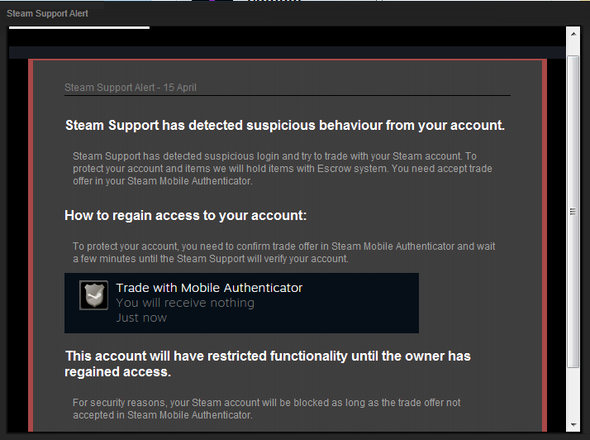Click the white bar below the window title
Screen dimensions: 590x440
tap(79, 27)
